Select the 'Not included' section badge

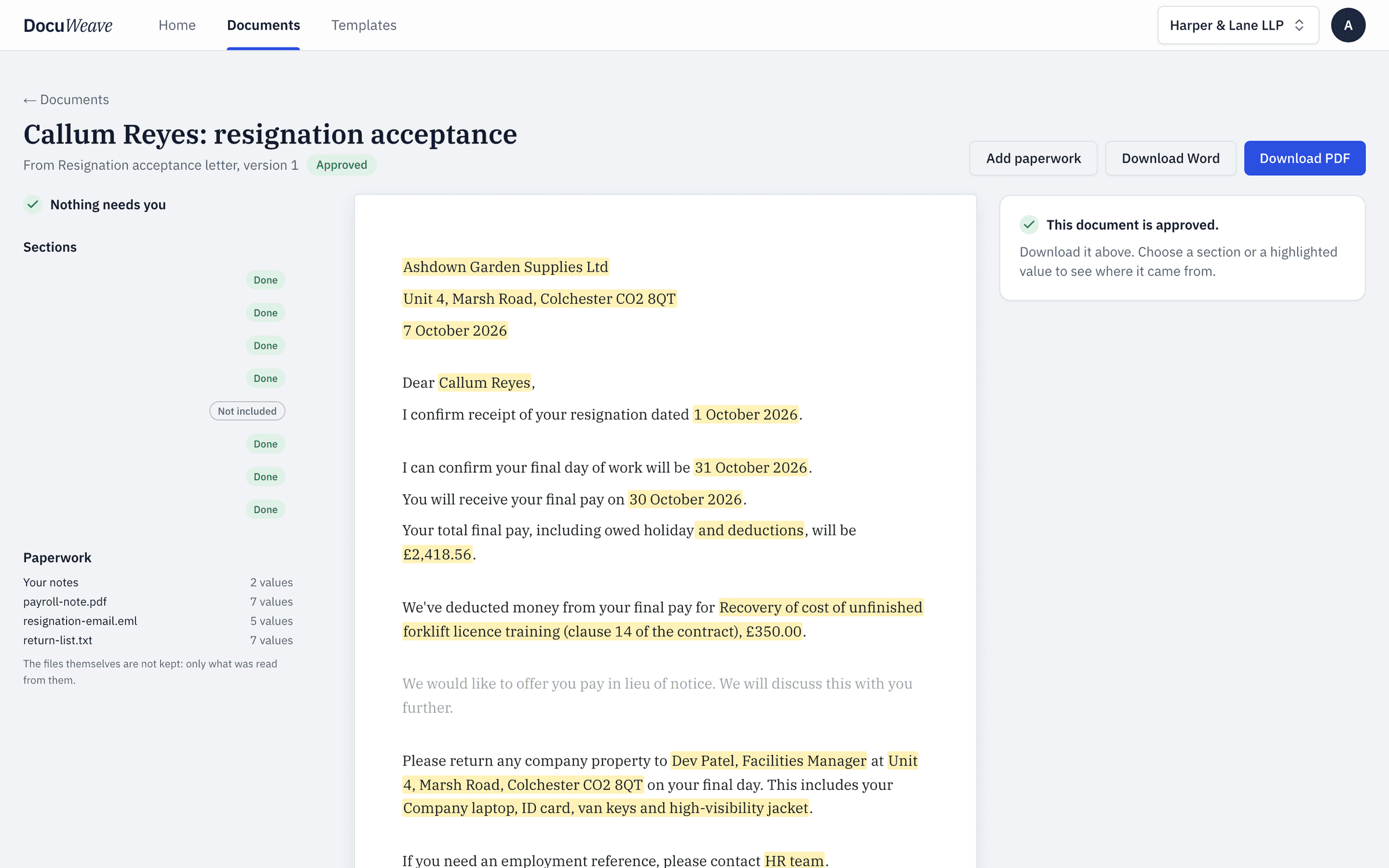[x=247, y=411]
